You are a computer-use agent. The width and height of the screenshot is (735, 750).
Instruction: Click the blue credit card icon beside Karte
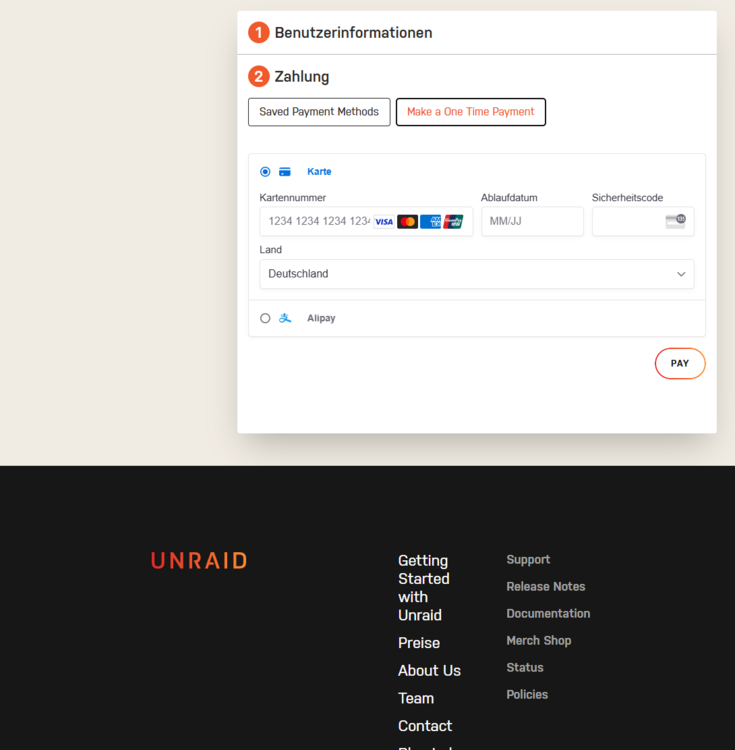(285, 172)
